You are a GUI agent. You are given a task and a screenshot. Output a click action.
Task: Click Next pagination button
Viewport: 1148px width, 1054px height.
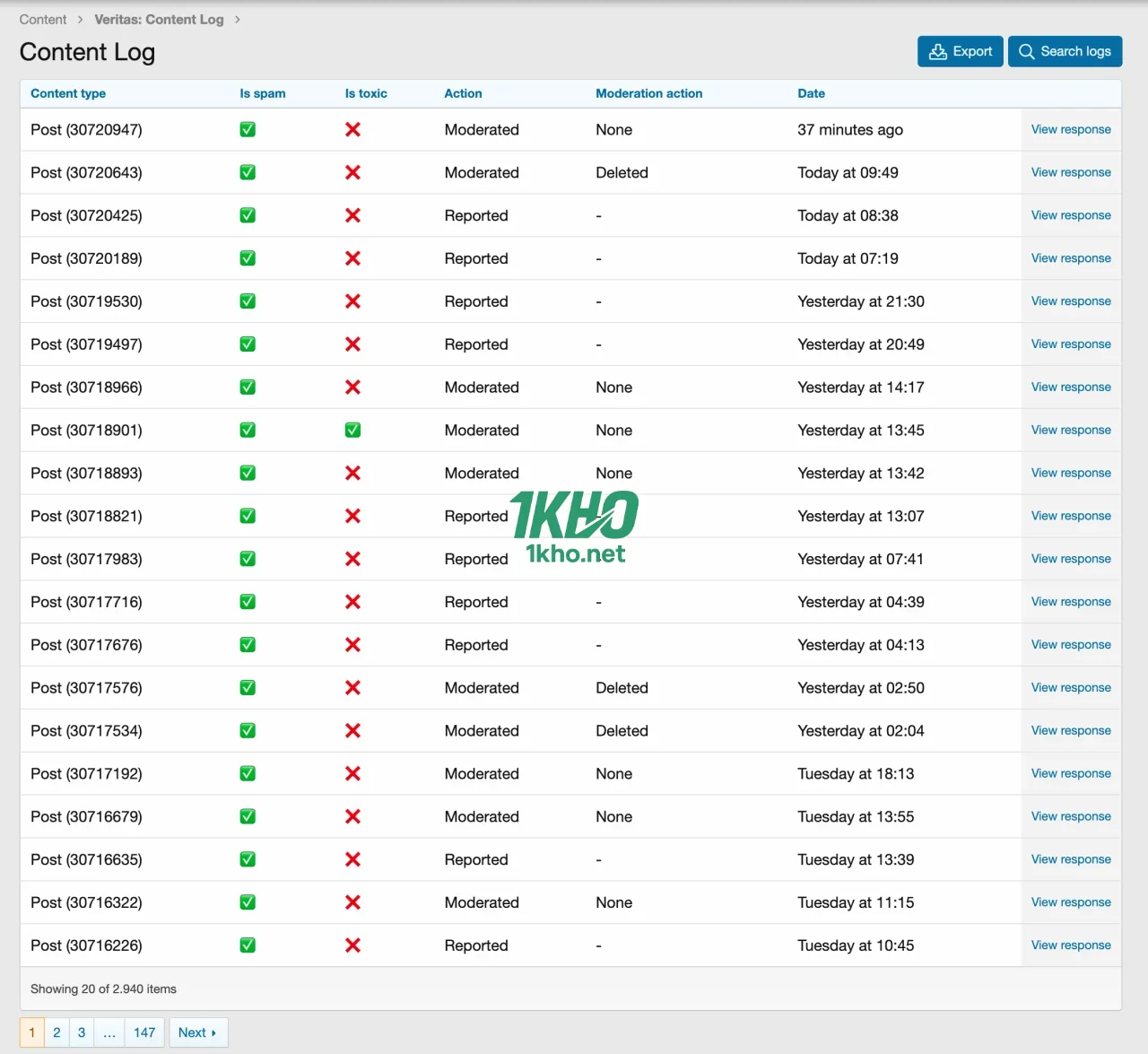pos(198,1032)
